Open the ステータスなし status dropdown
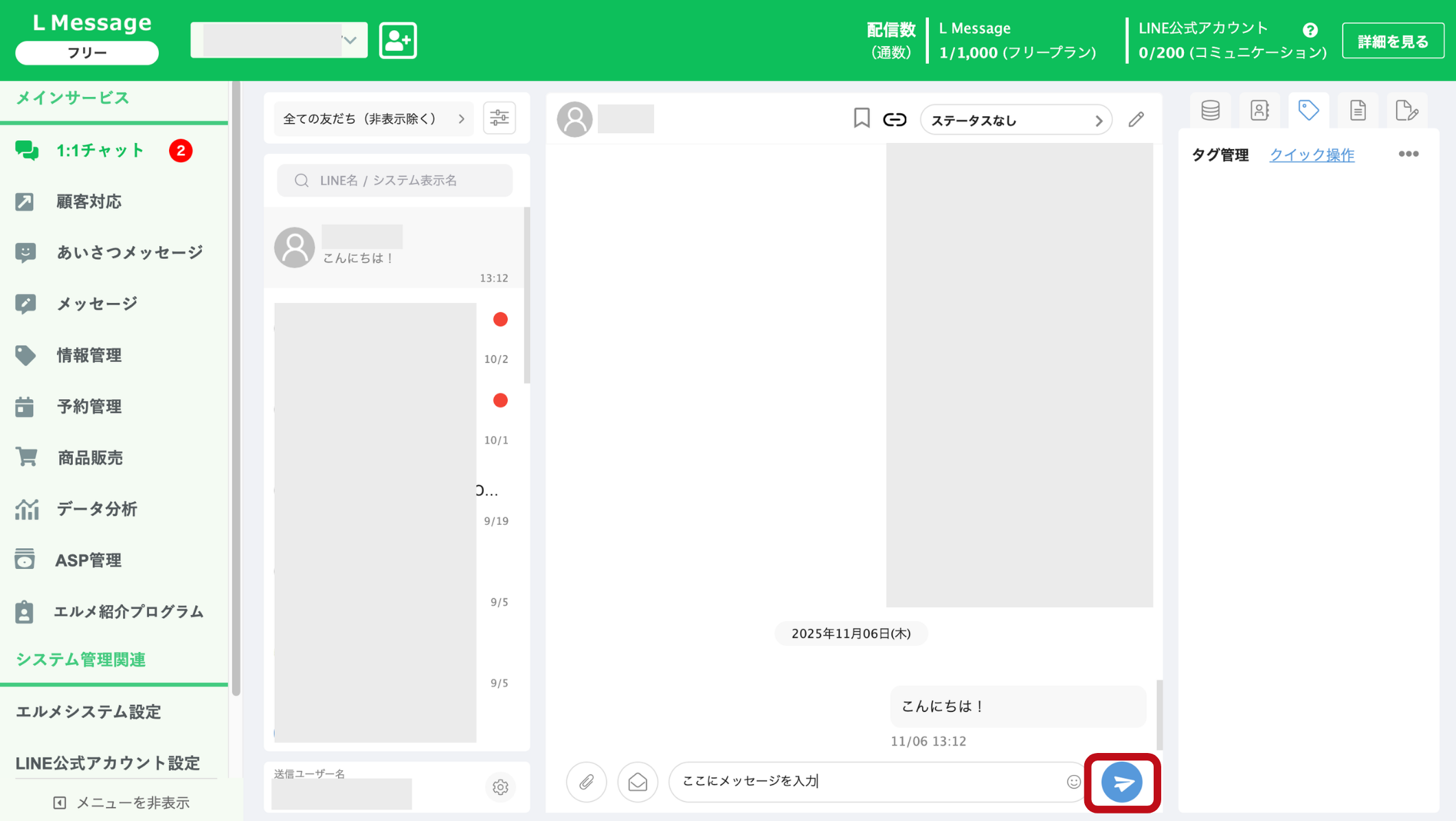The width and height of the screenshot is (1456, 821). pos(1016,120)
